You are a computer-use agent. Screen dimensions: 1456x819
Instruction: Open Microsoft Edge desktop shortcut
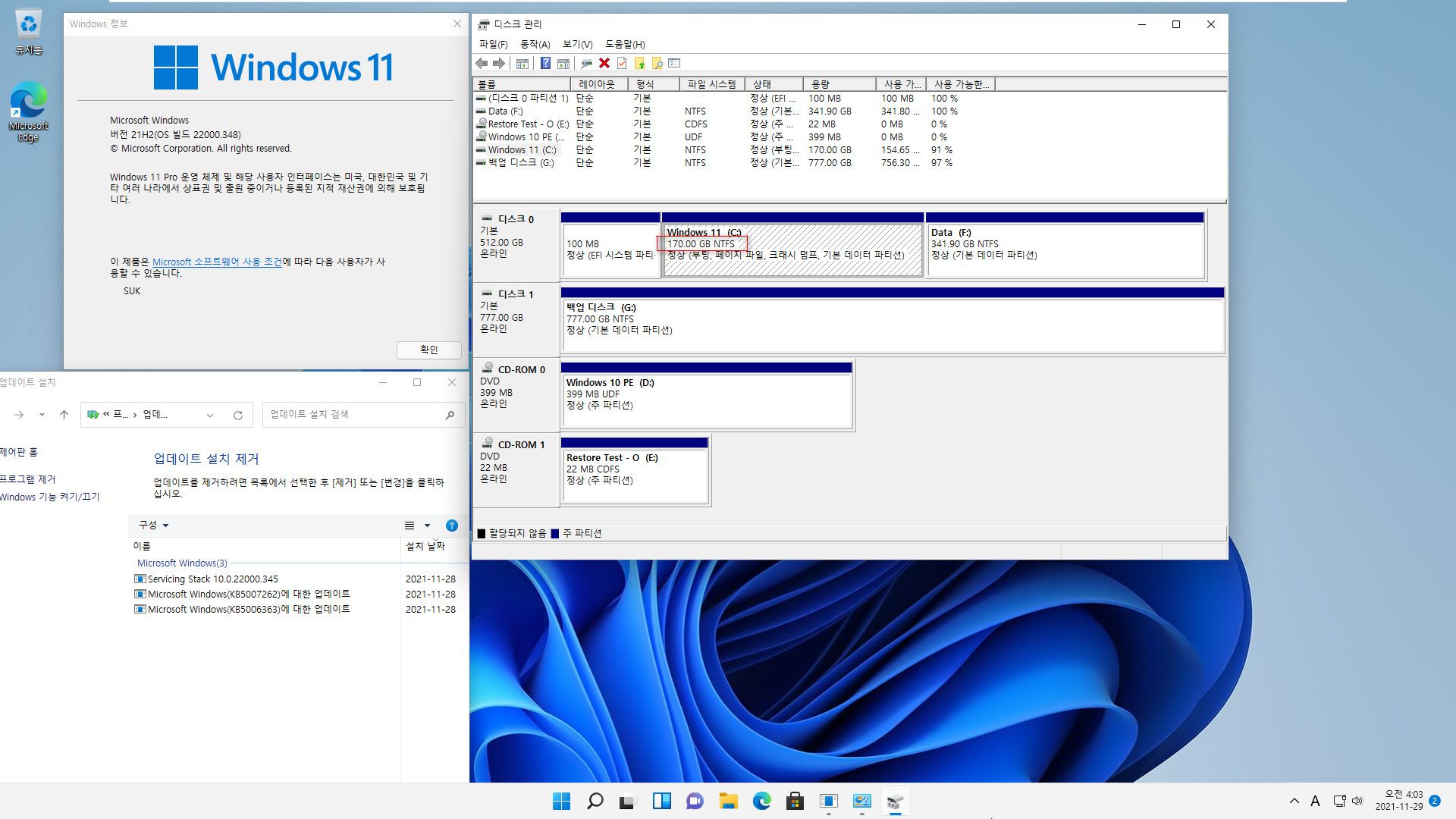click(28, 111)
